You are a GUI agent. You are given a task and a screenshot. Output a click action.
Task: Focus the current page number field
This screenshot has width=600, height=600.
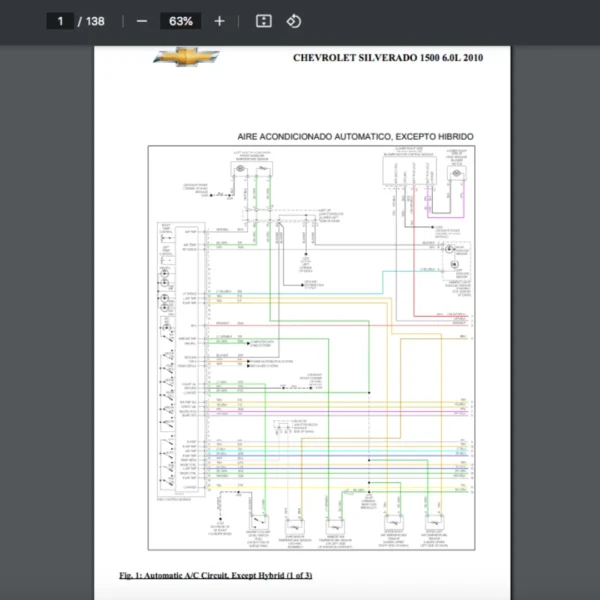coord(60,21)
